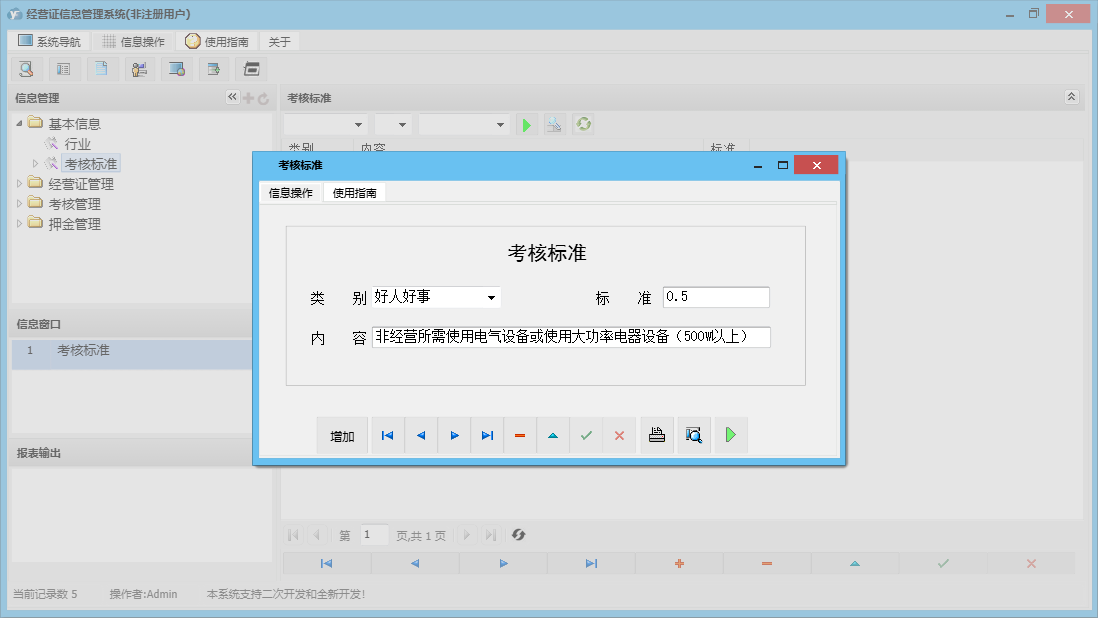Select the print preview icon in the dialog
This screenshot has width=1098, height=618.
(x=693, y=435)
